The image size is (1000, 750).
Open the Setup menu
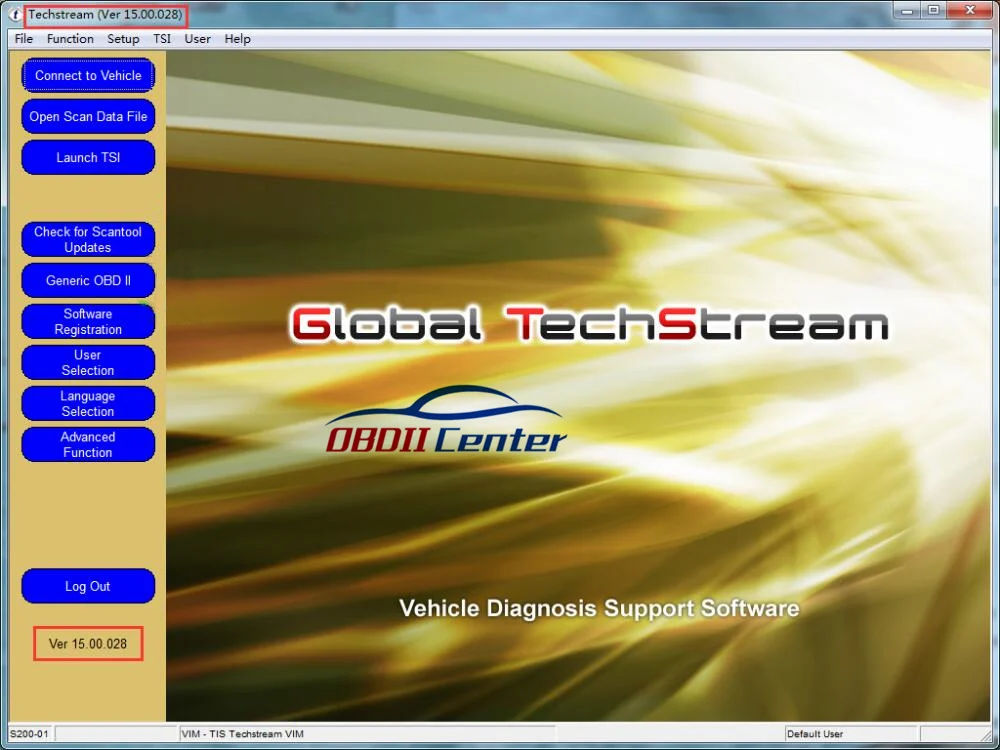pyautogui.click(x=123, y=39)
